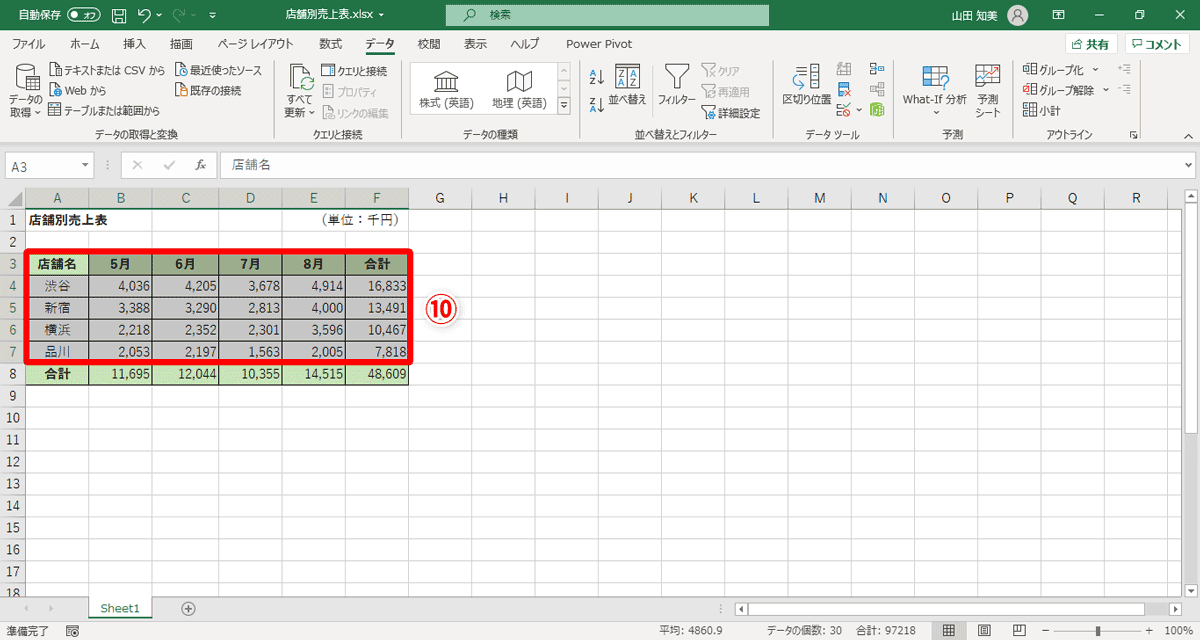The image size is (1200, 640).
Task: Click 予測シート forecast sheet
Action: [988, 92]
